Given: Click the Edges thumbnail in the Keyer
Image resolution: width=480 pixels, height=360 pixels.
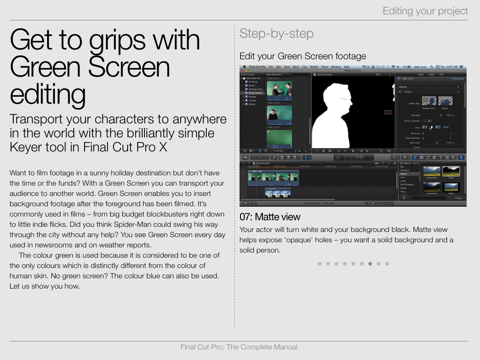Looking at the screenshot, I should coord(445,101).
